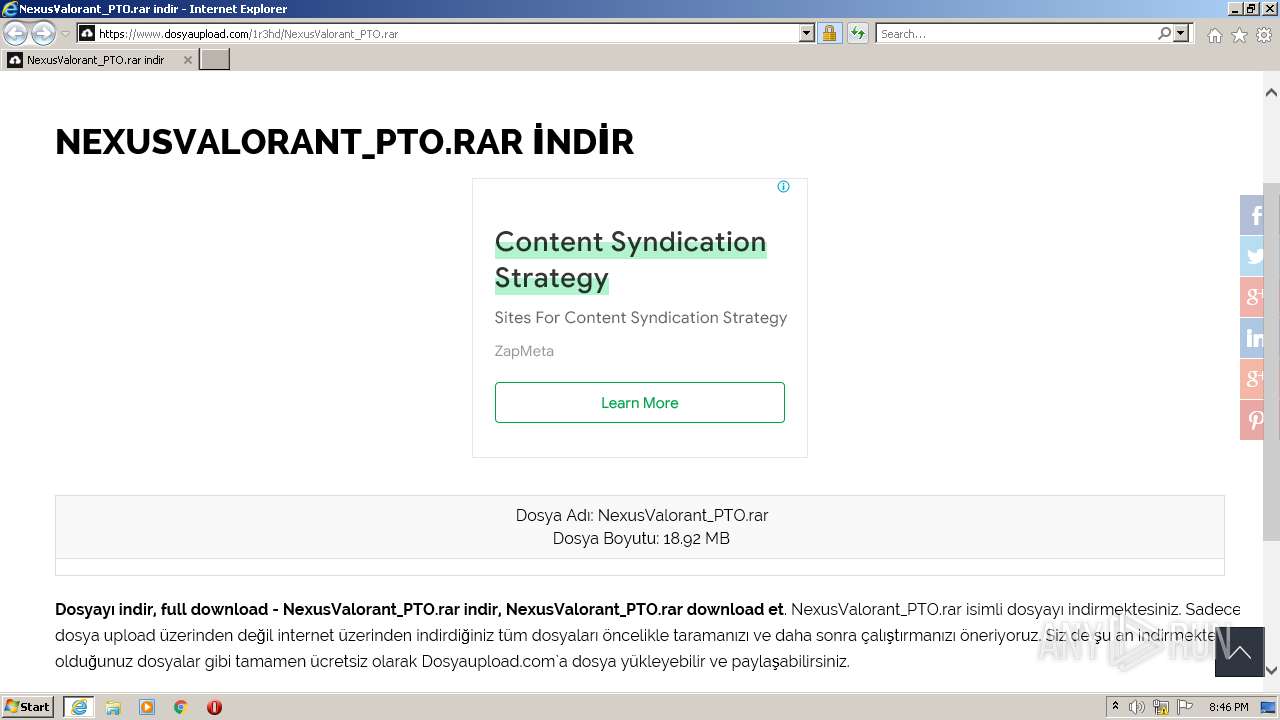Share the page on Pinterest

point(1254,420)
